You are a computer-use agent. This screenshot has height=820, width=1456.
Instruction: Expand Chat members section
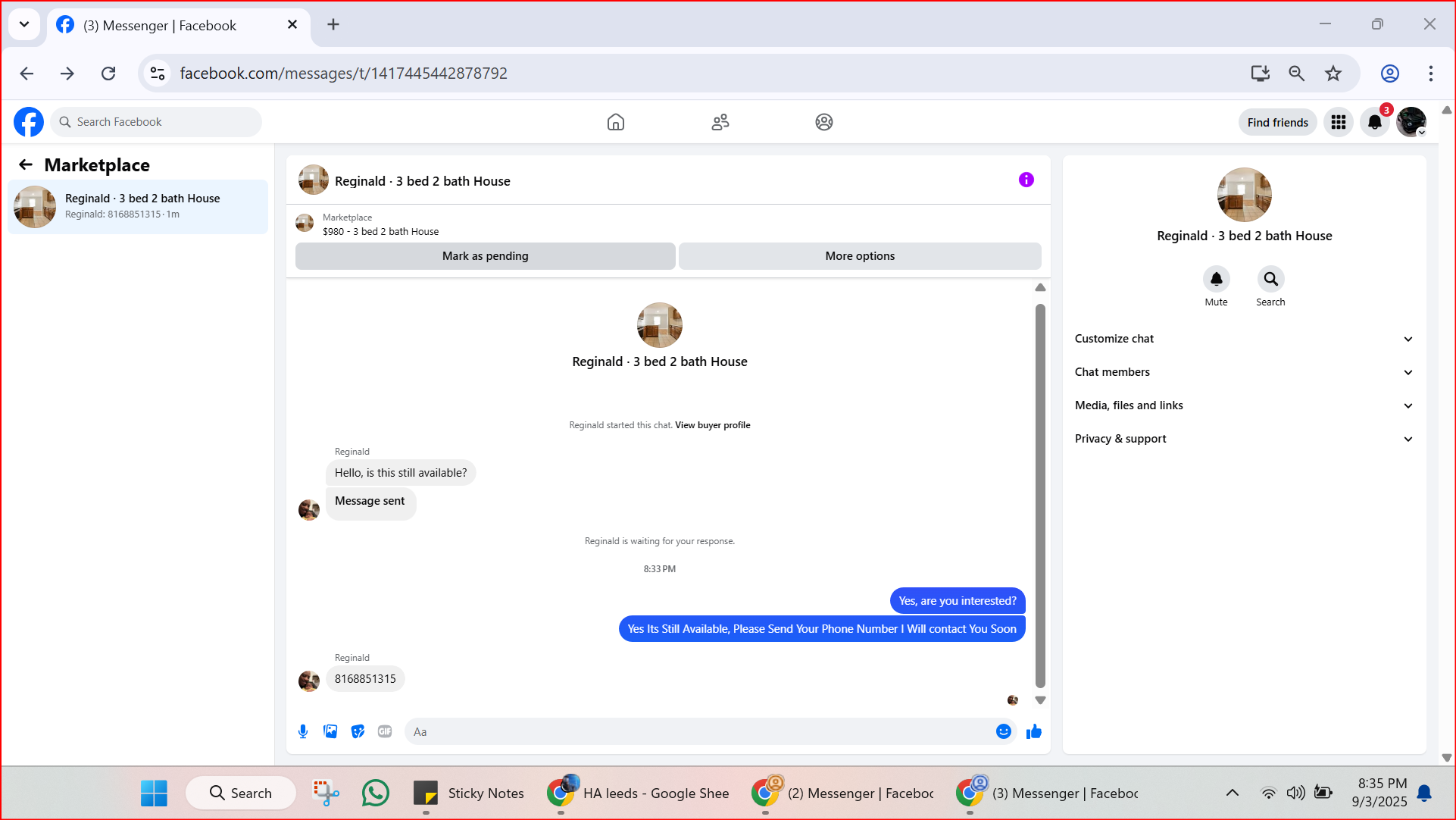click(x=1245, y=372)
